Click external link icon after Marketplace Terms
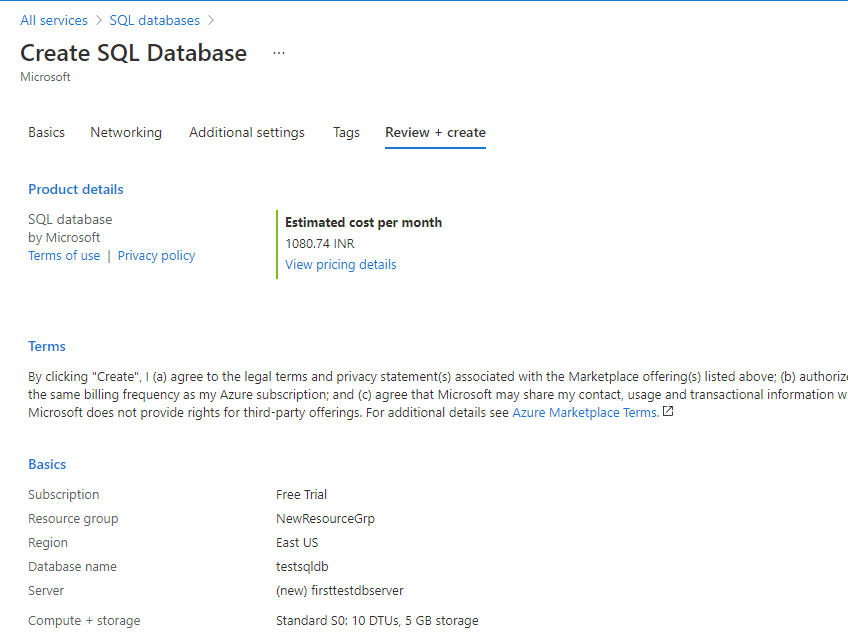 668,412
